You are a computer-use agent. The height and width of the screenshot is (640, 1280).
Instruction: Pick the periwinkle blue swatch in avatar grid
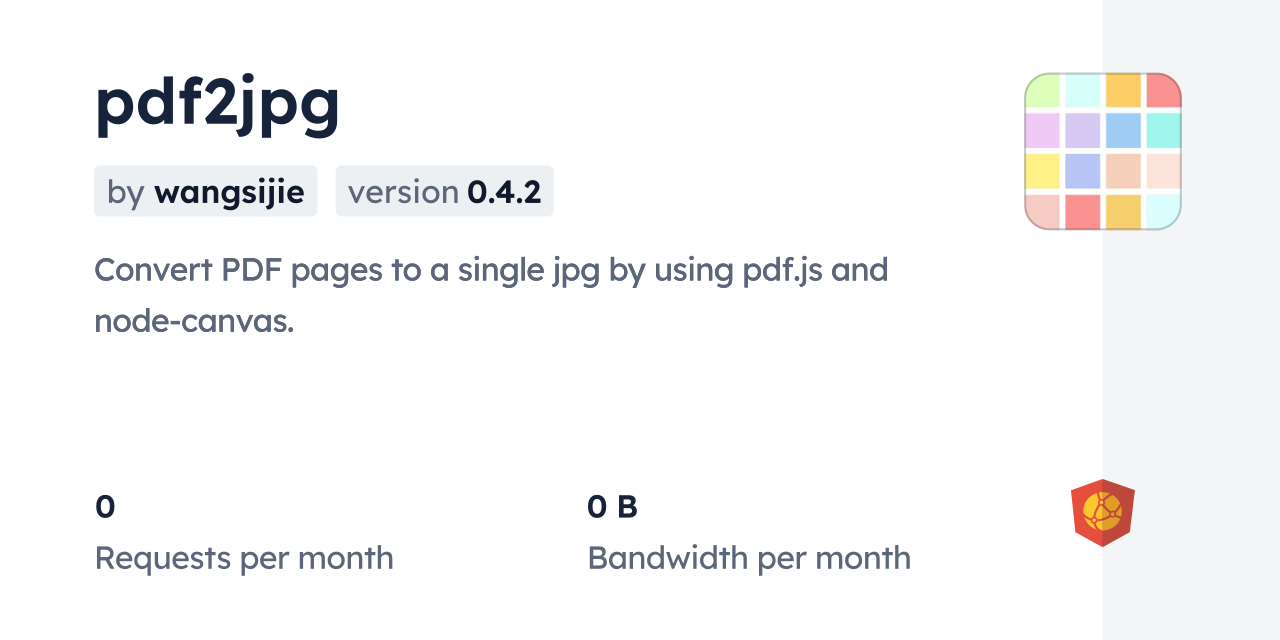click(1083, 171)
